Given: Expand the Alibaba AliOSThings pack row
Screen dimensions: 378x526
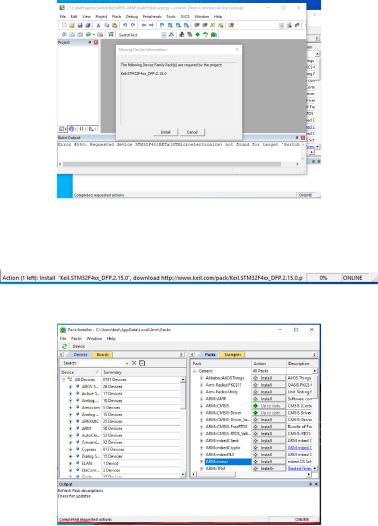Looking at the screenshot, I should (201, 378).
